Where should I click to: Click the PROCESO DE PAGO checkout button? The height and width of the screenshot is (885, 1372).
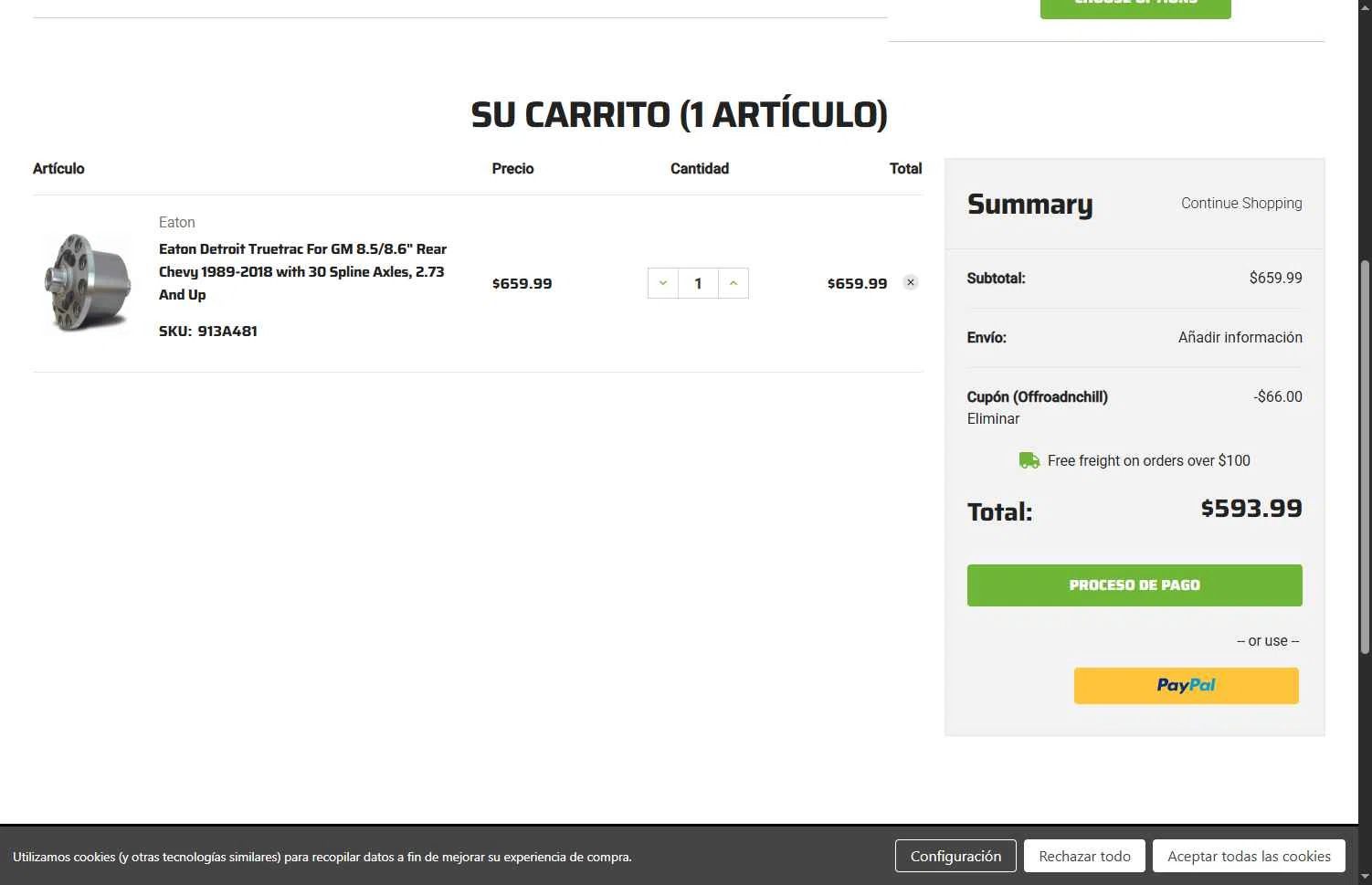pos(1135,585)
